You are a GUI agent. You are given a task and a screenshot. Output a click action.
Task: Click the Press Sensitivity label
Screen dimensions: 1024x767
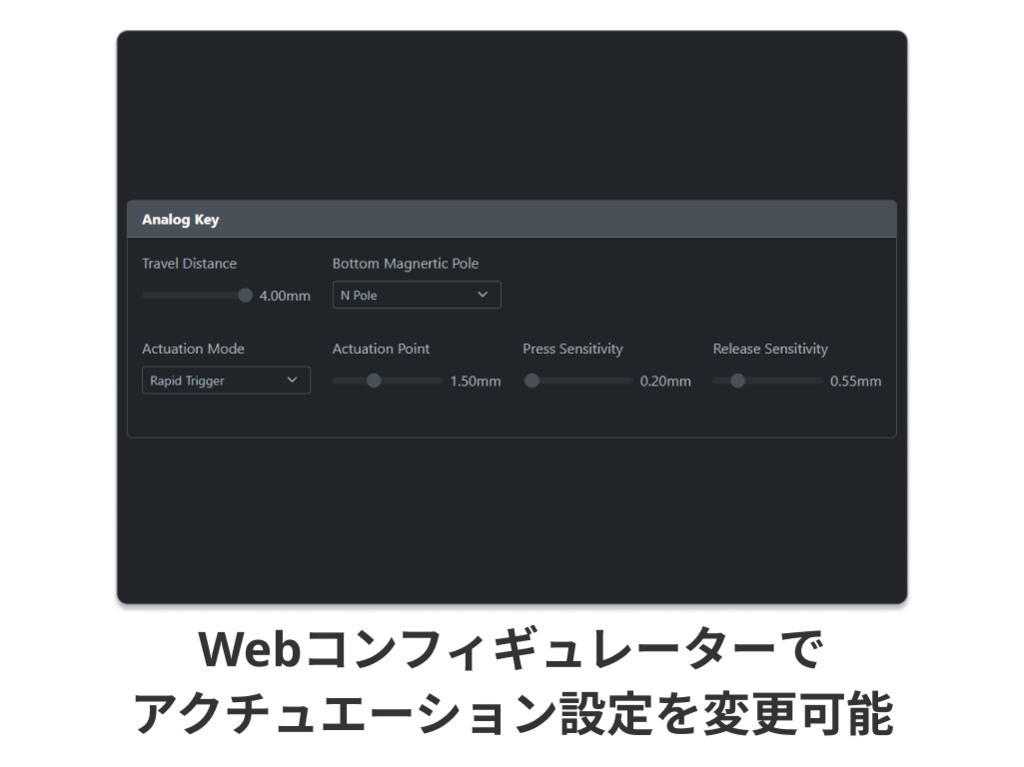coord(572,348)
